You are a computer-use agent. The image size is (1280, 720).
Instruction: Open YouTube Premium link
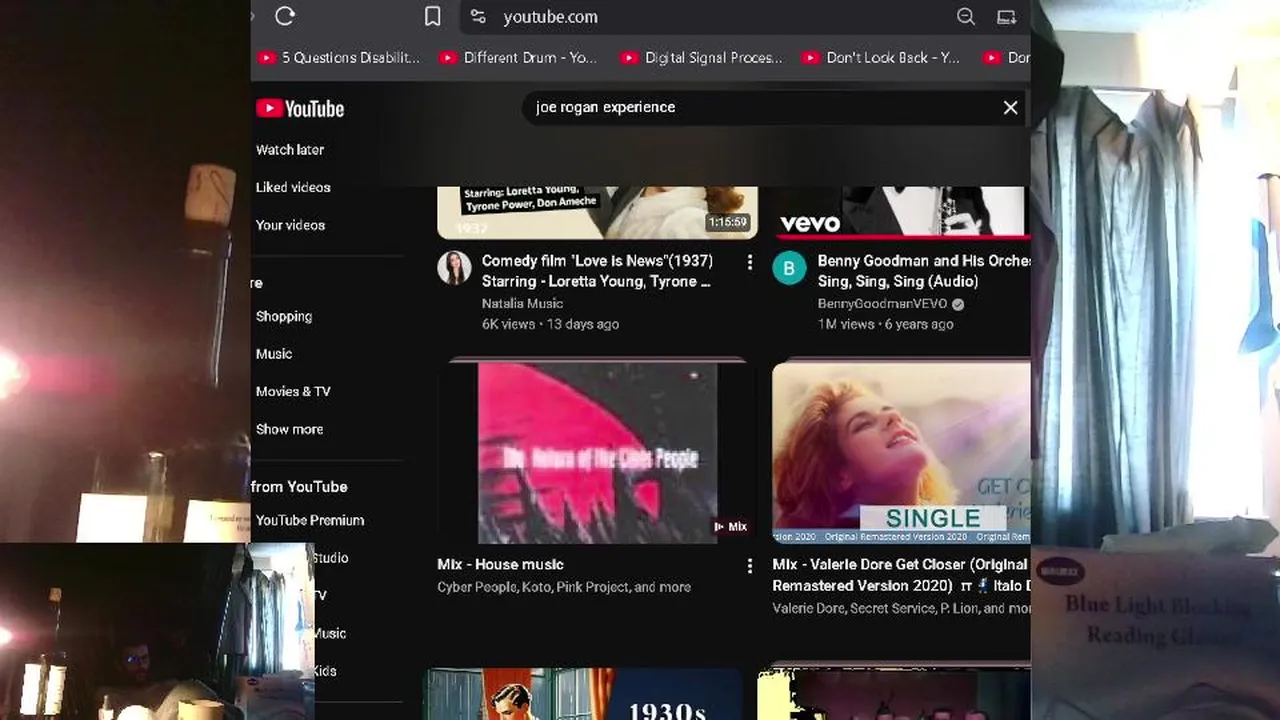(x=310, y=521)
